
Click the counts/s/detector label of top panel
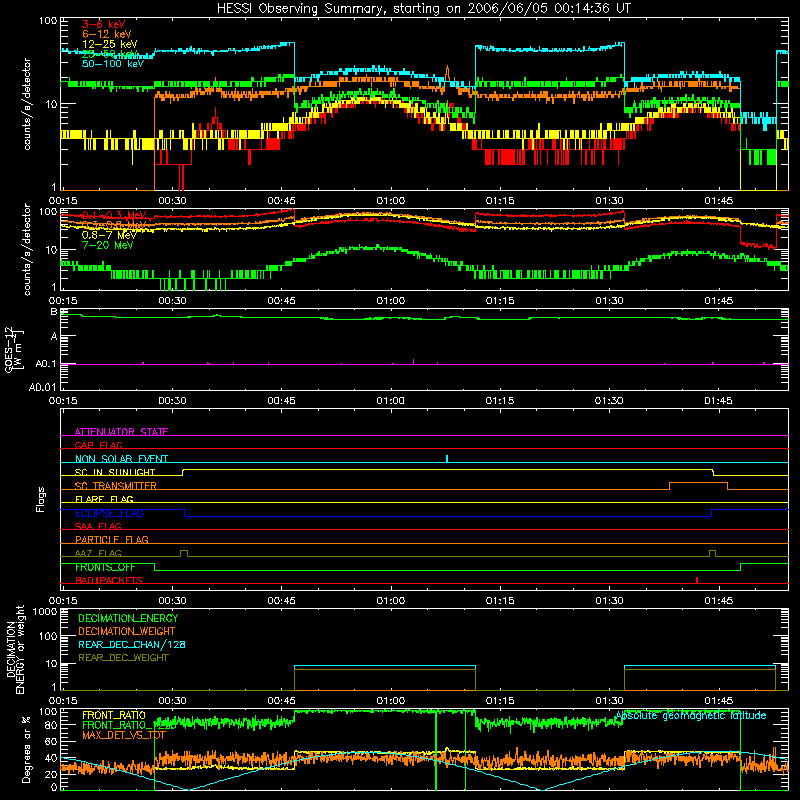pos(27,104)
